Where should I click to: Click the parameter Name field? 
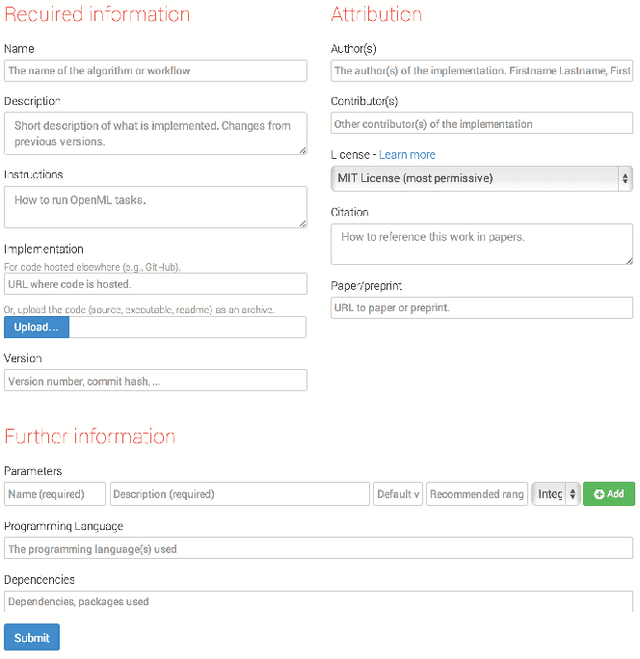(x=55, y=494)
